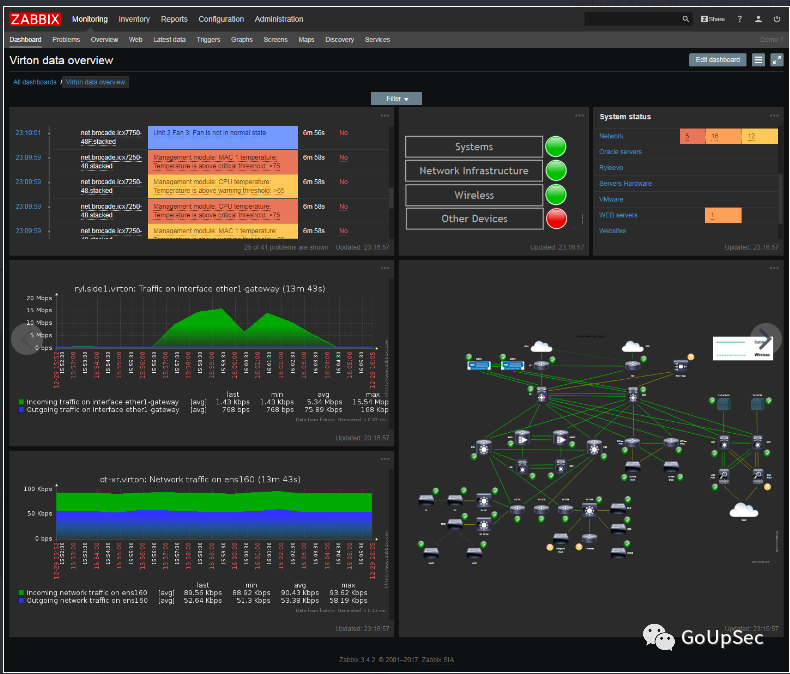Switch to the Latest data tab
This screenshot has width=790, height=674.
tap(169, 40)
